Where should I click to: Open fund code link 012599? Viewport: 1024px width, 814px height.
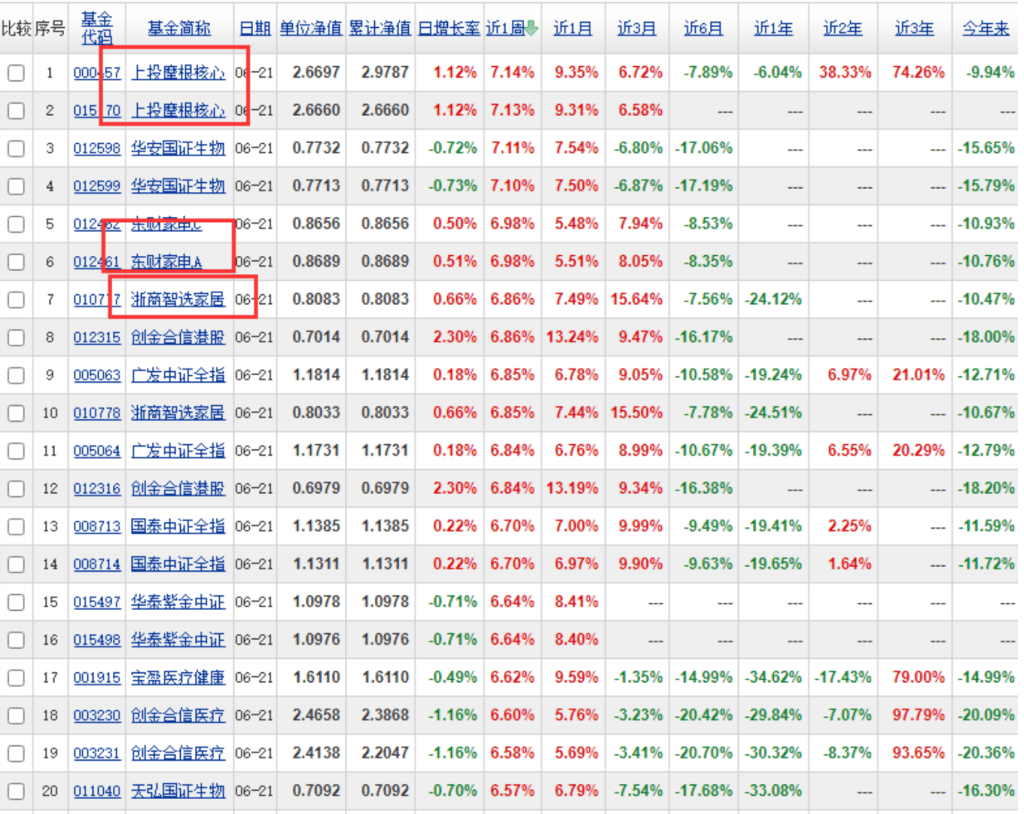click(97, 187)
